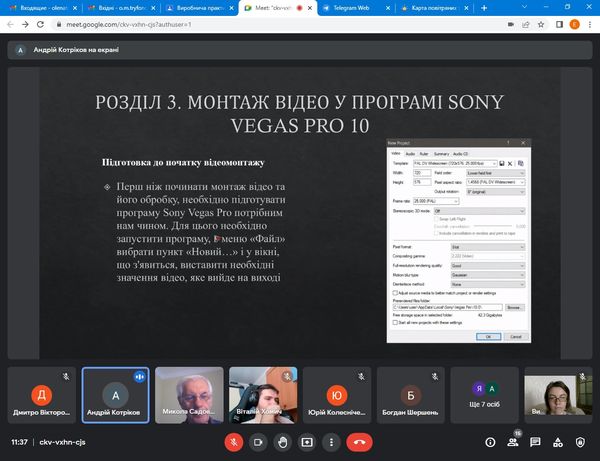This screenshot has height=461, width=600.
Task: Close the Telegram Web tab
Action: point(388,8)
